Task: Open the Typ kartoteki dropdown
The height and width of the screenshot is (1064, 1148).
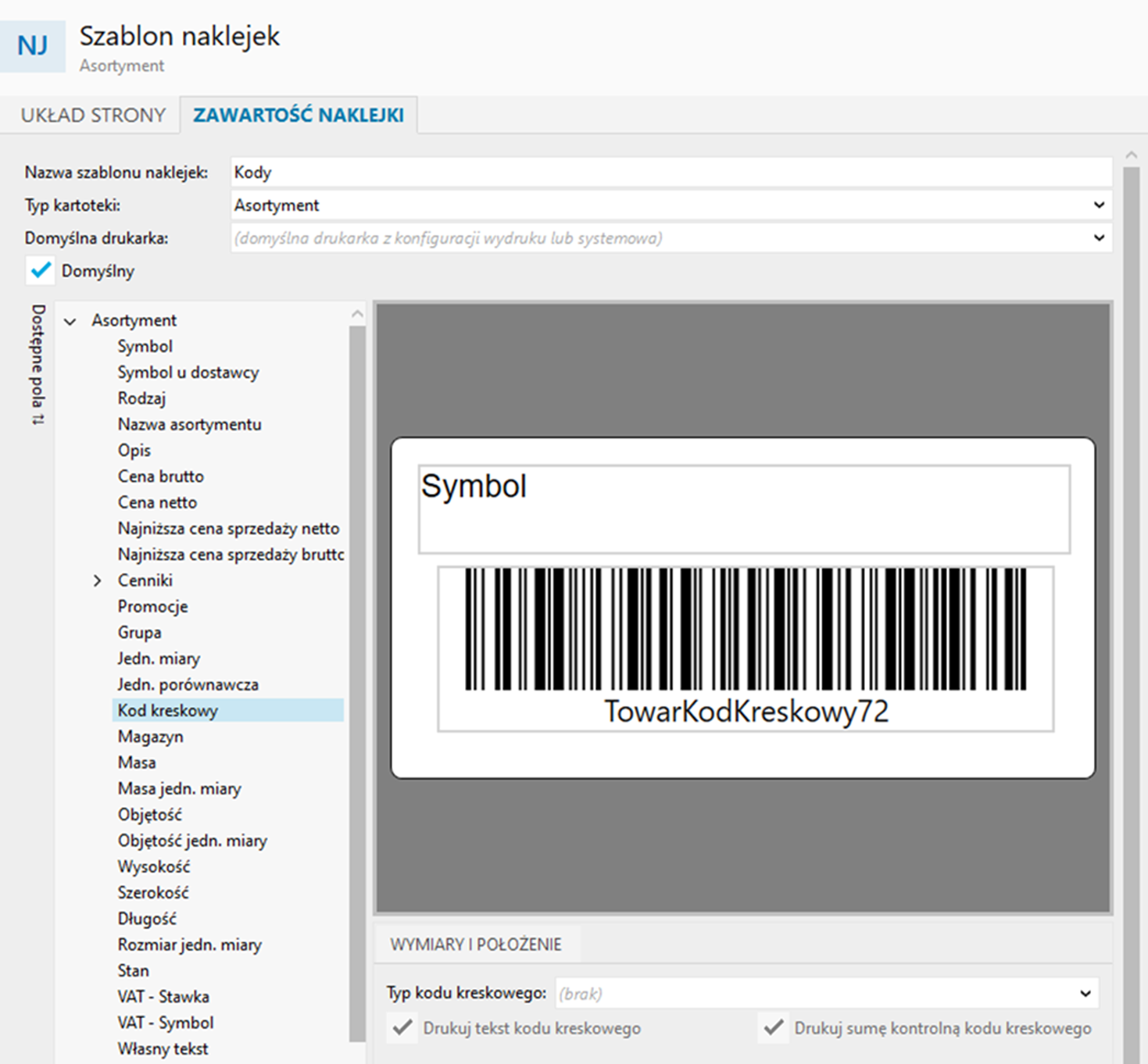Action: [671, 205]
